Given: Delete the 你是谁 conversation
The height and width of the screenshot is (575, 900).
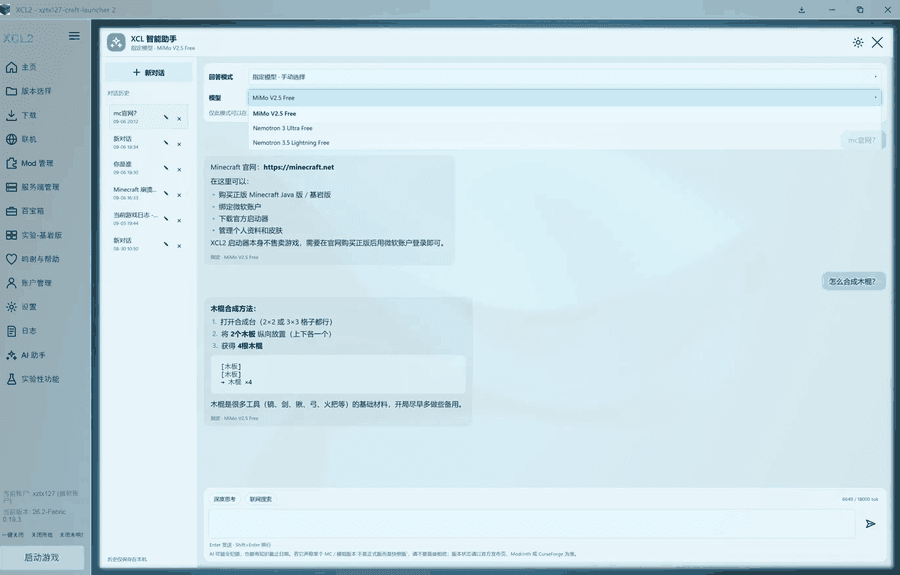Looking at the screenshot, I should click(x=179, y=169).
